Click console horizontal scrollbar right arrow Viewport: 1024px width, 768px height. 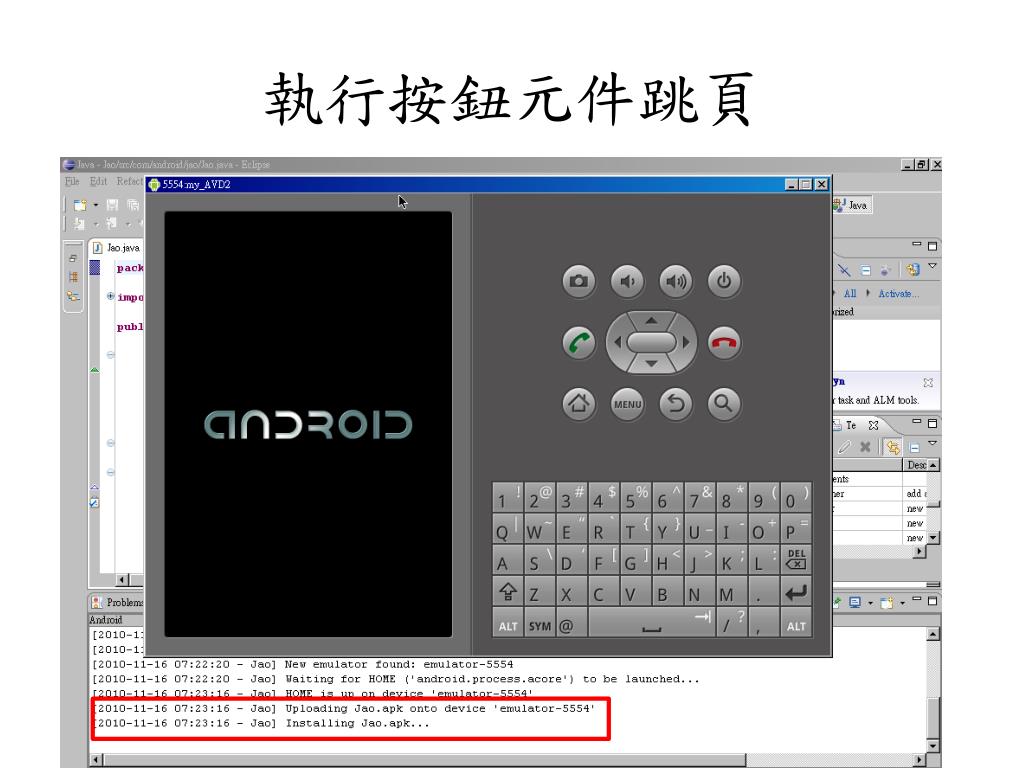coord(920,760)
